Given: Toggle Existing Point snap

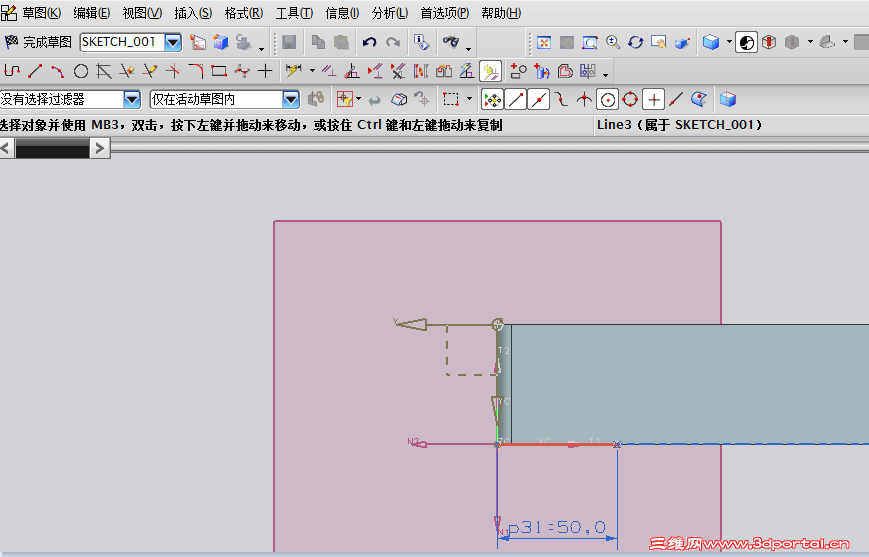Looking at the screenshot, I should coord(653,100).
